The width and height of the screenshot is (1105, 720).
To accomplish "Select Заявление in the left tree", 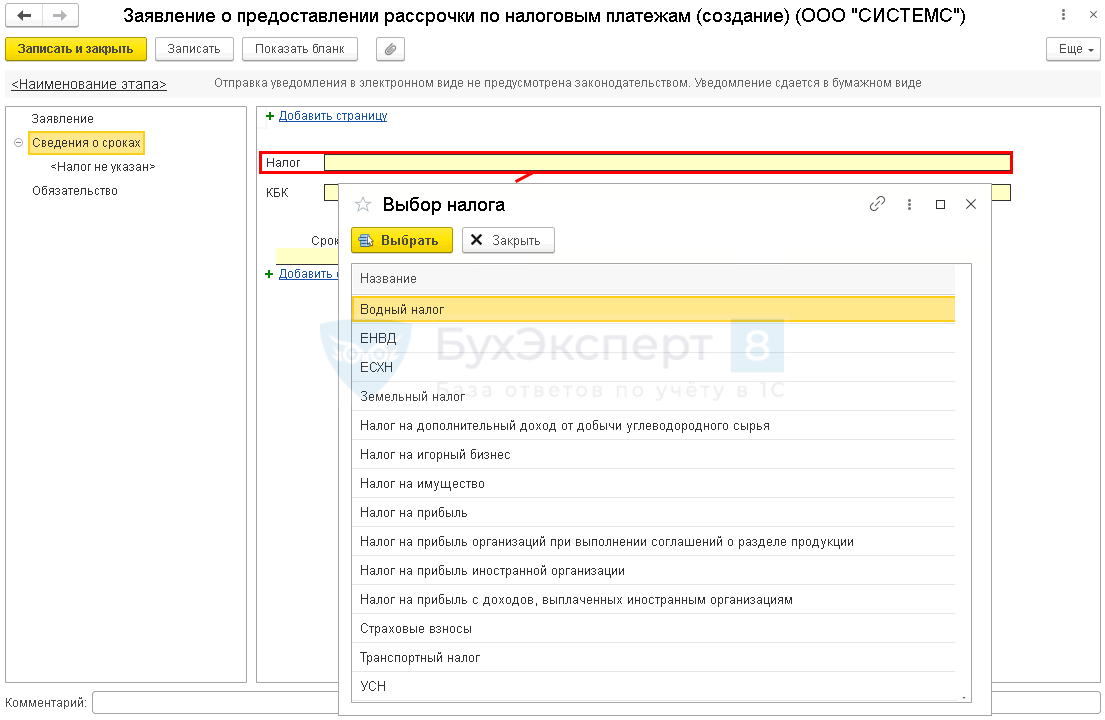I will click(62, 119).
